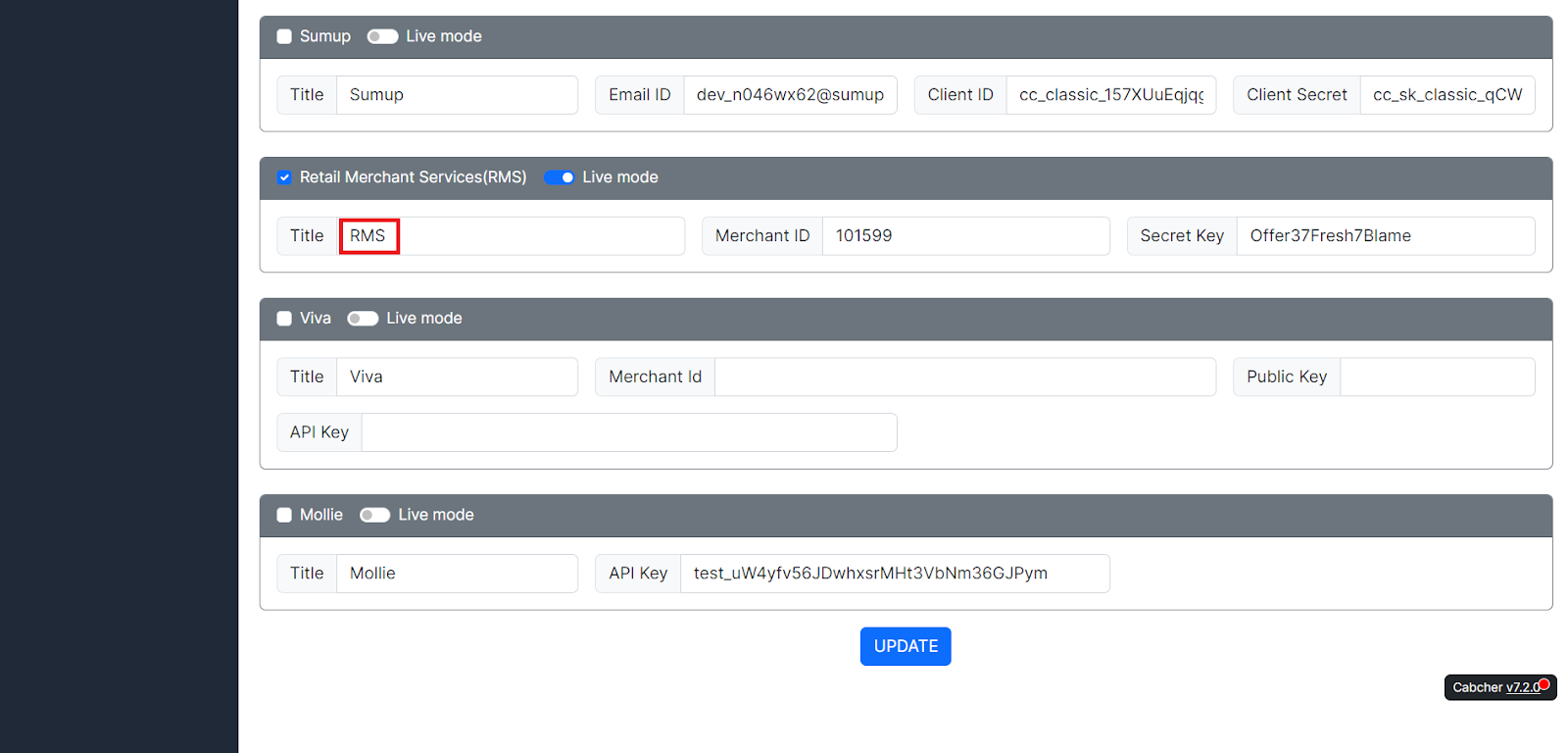The image size is (1568, 753).
Task: Click the Sumup section heading label
Action: point(325,36)
